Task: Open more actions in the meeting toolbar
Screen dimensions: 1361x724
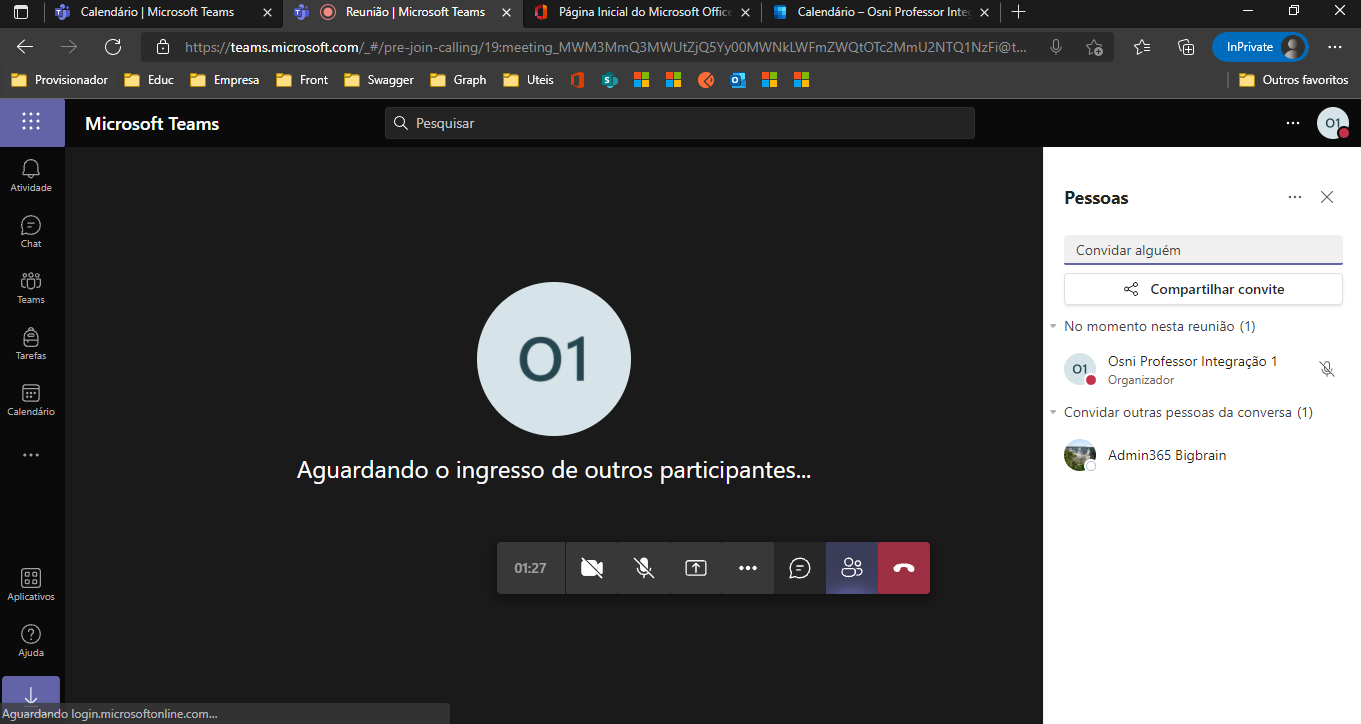Action: point(748,568)
